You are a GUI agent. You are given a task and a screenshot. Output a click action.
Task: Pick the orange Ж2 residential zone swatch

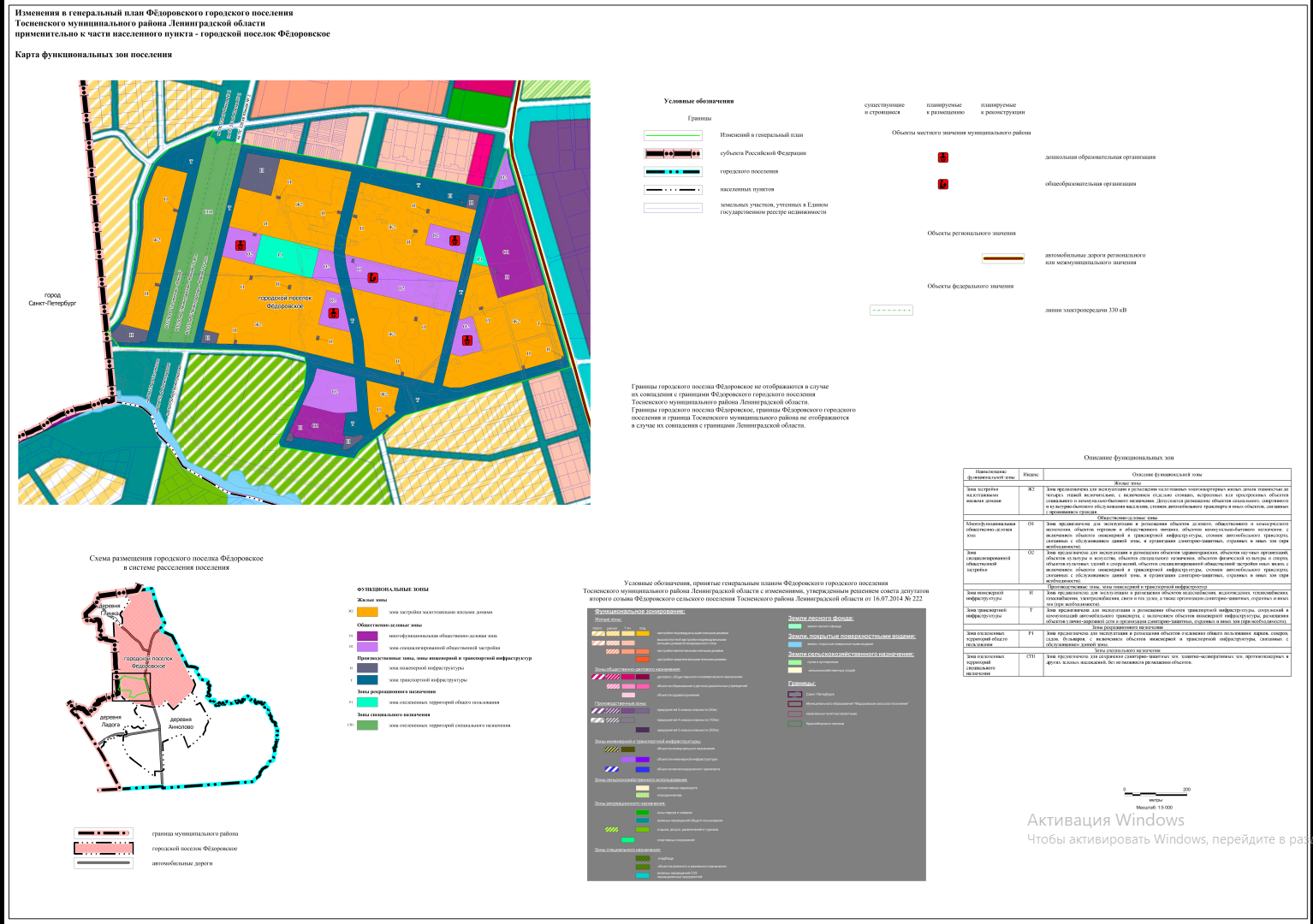(x=367, y=613)
